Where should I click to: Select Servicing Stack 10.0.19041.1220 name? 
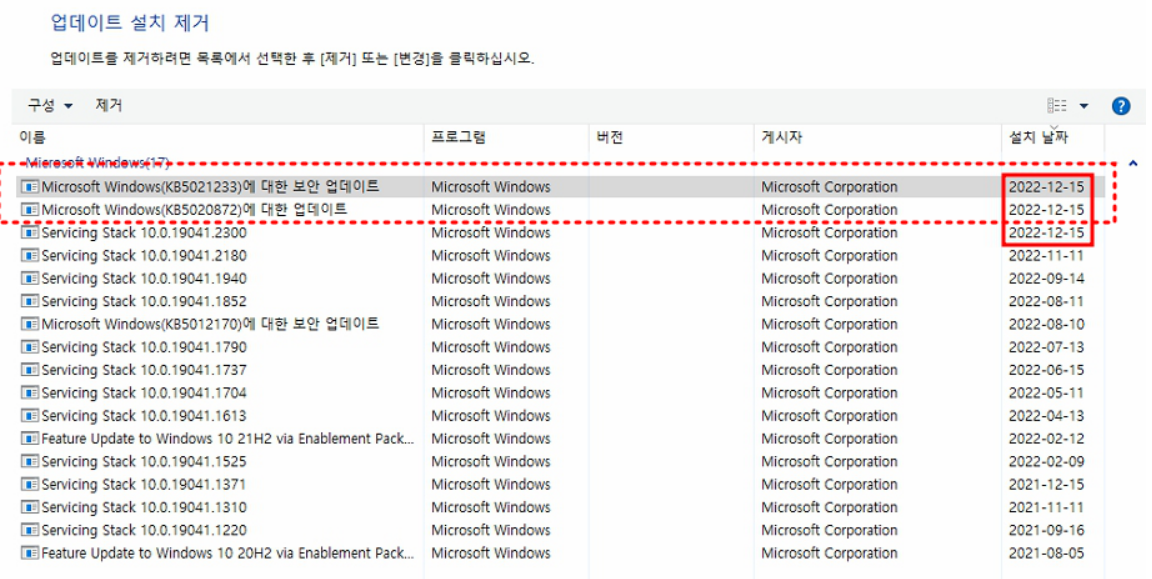144,530
